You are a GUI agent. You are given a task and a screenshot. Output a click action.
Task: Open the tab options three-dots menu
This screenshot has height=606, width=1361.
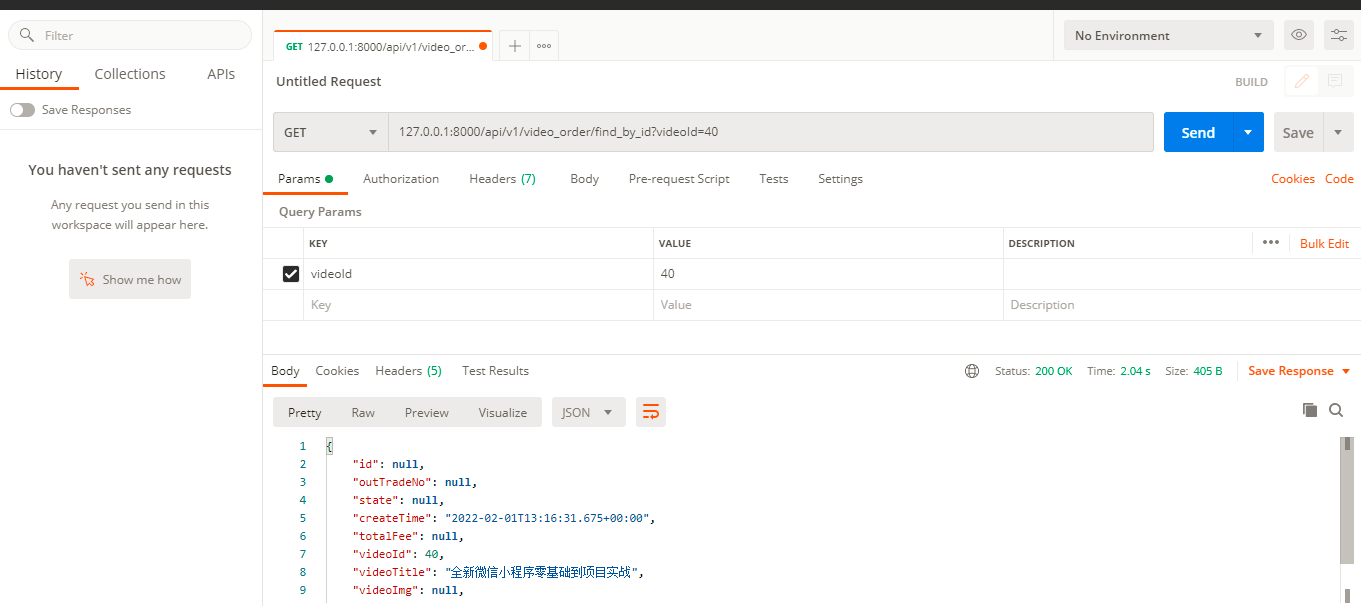(x=544, y=46)
